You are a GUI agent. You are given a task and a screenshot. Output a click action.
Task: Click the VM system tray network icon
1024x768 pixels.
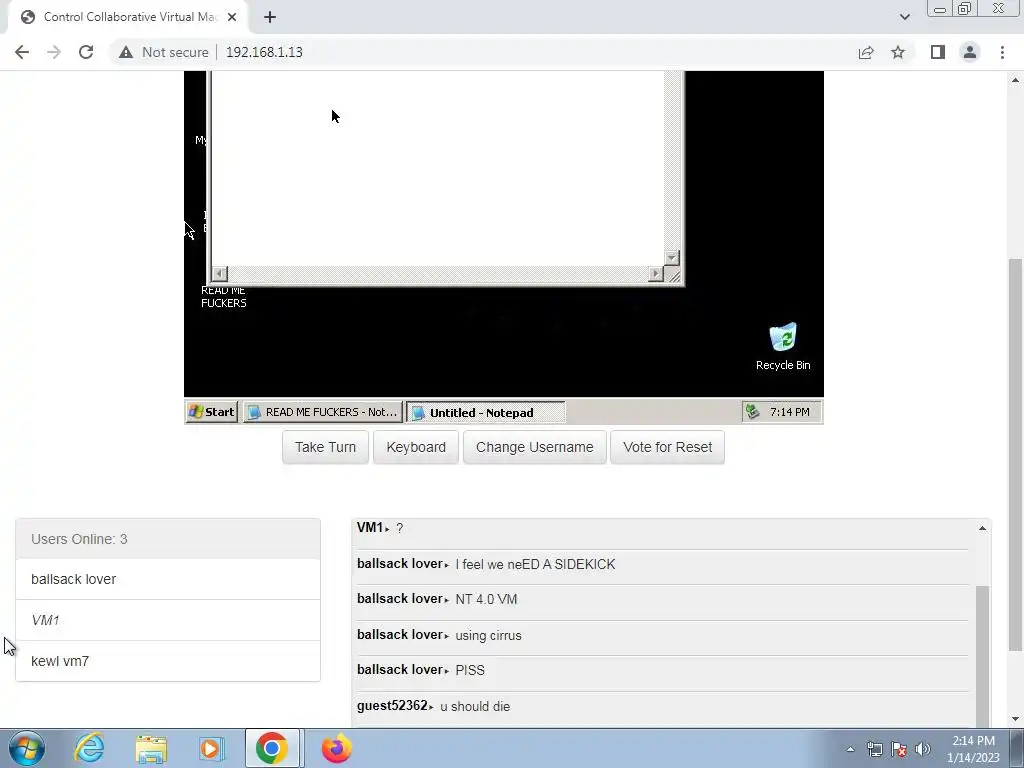coord(752,411)
